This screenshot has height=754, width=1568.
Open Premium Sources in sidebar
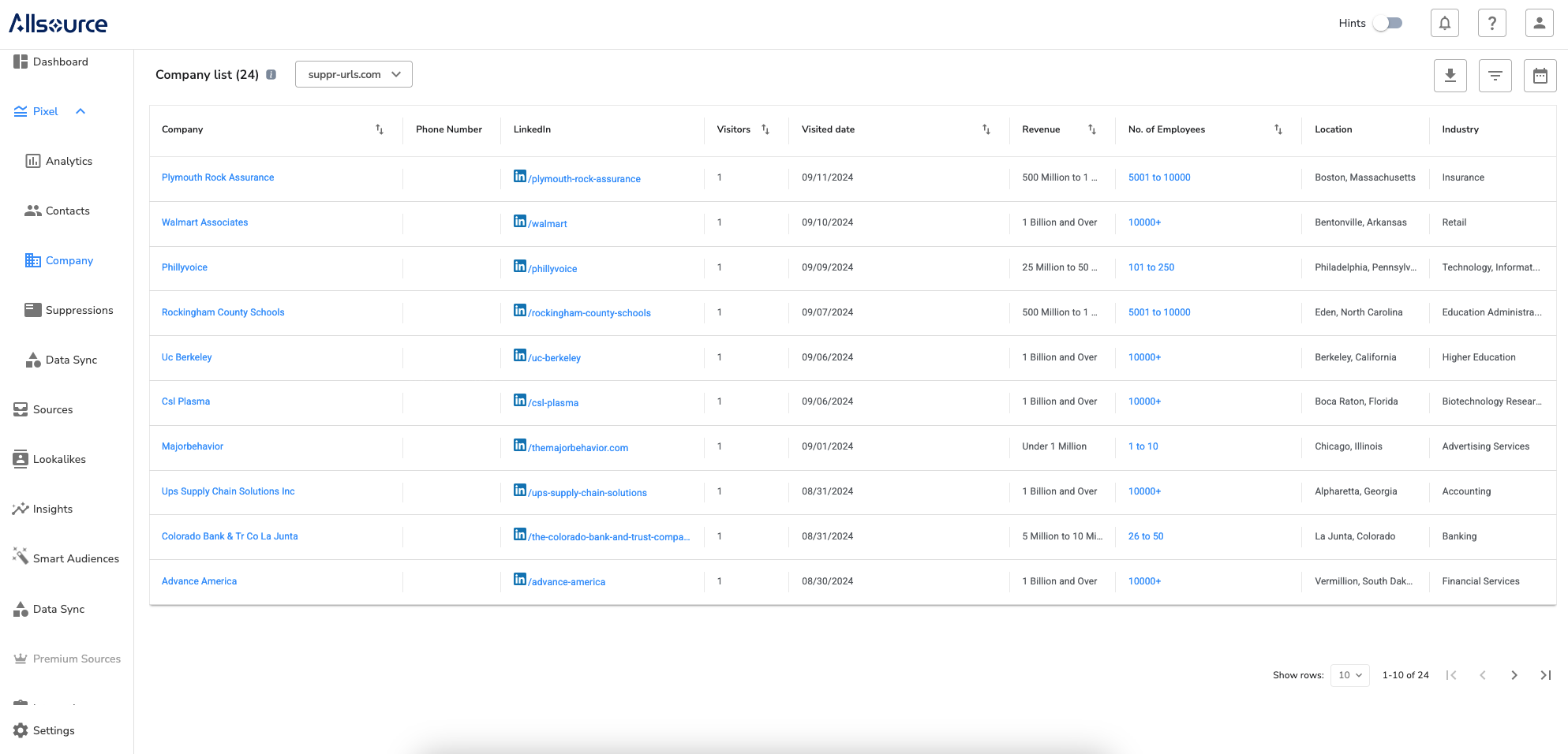tap(67, 659)
